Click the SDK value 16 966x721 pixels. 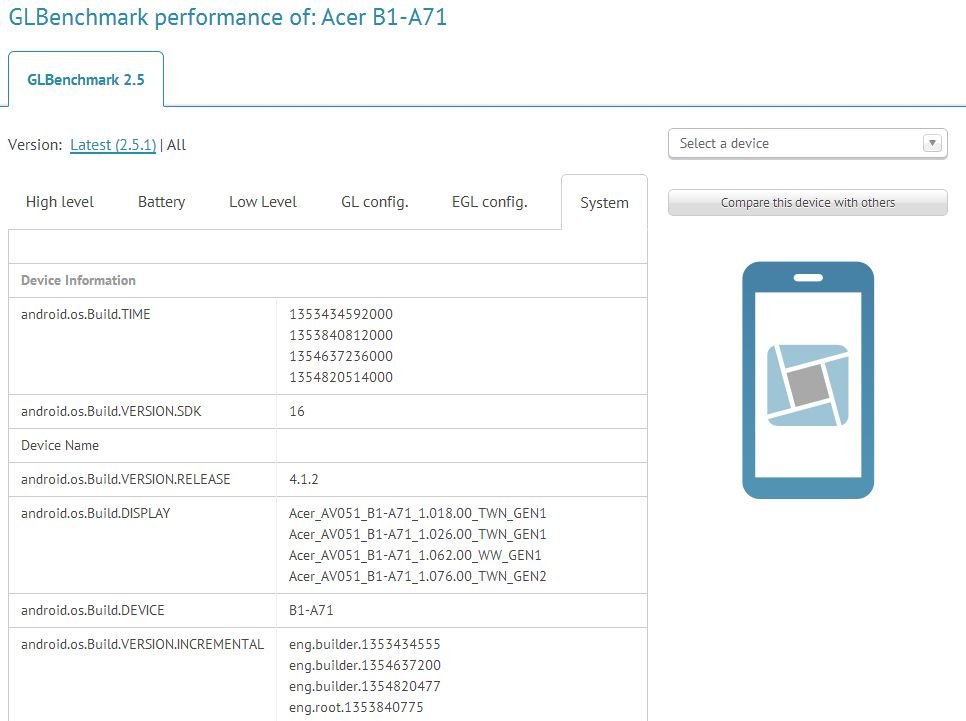click(297, 411)
